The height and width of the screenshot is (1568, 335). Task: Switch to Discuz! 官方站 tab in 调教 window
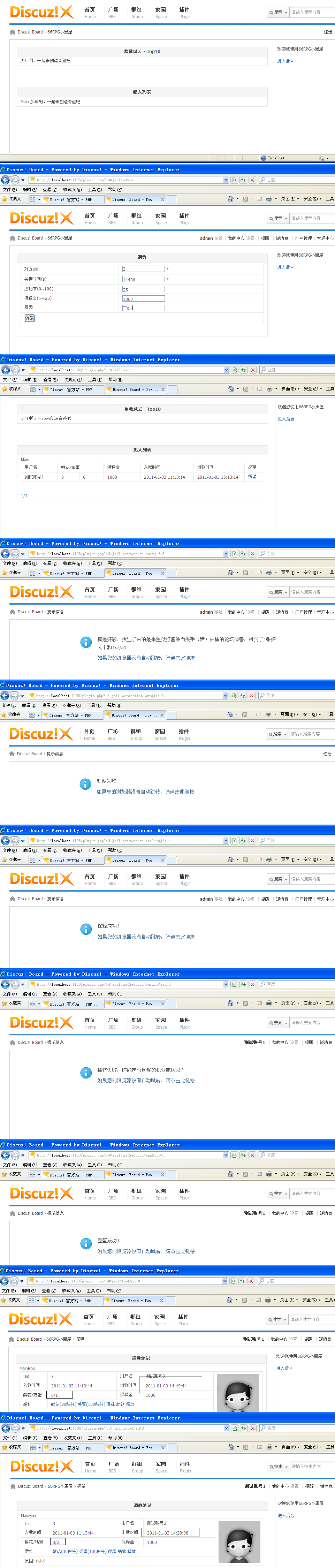(x=73, y=199)
